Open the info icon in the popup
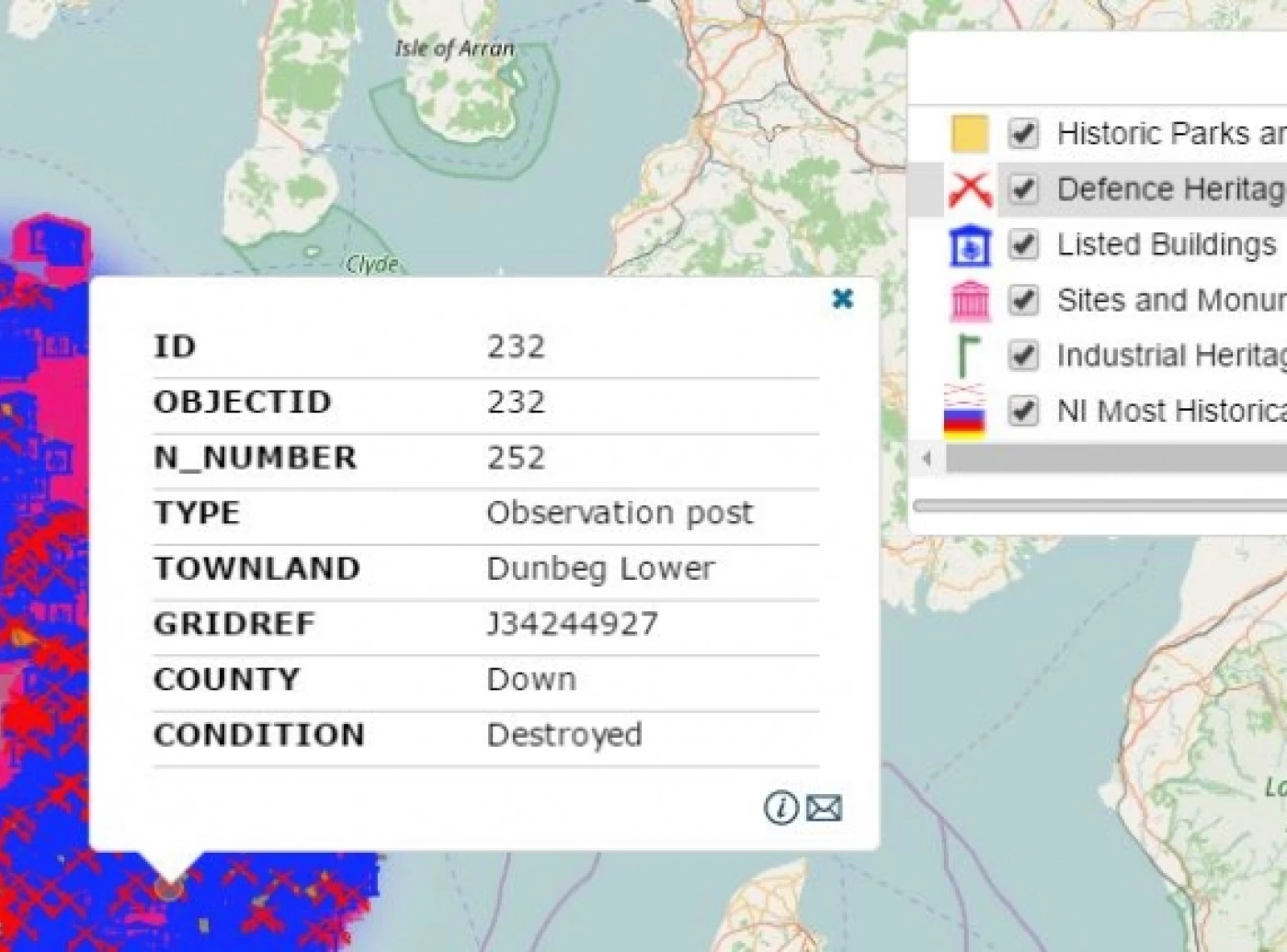 click(x=781, y=808)
